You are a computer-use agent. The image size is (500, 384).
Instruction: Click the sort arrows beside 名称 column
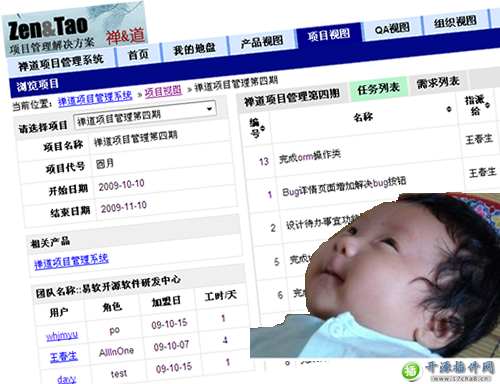[x=449, y=109]
